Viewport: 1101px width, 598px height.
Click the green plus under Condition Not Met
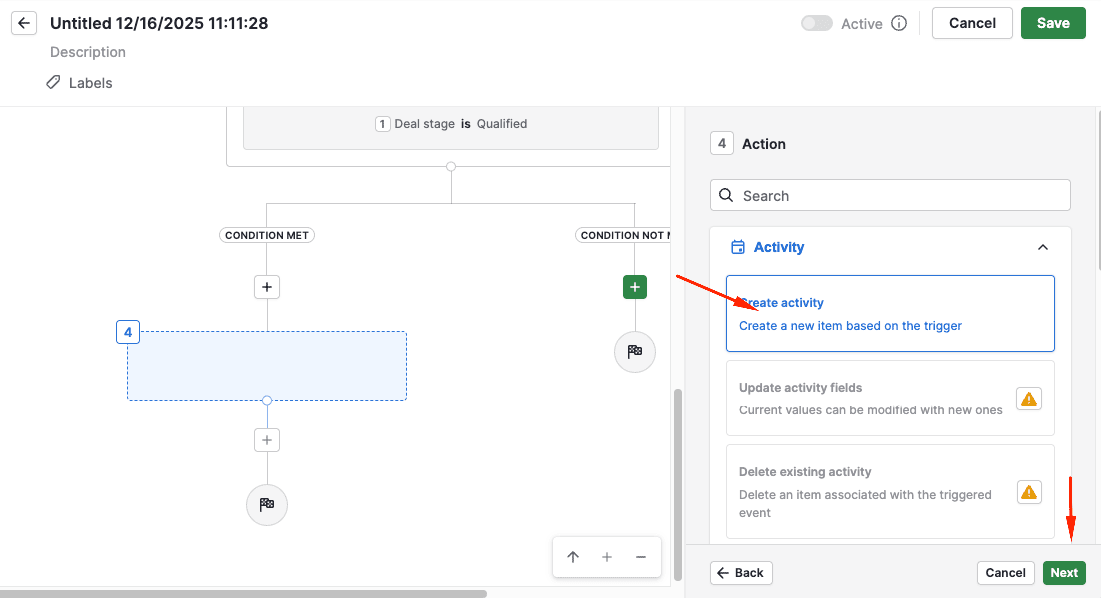pos(635,287)
